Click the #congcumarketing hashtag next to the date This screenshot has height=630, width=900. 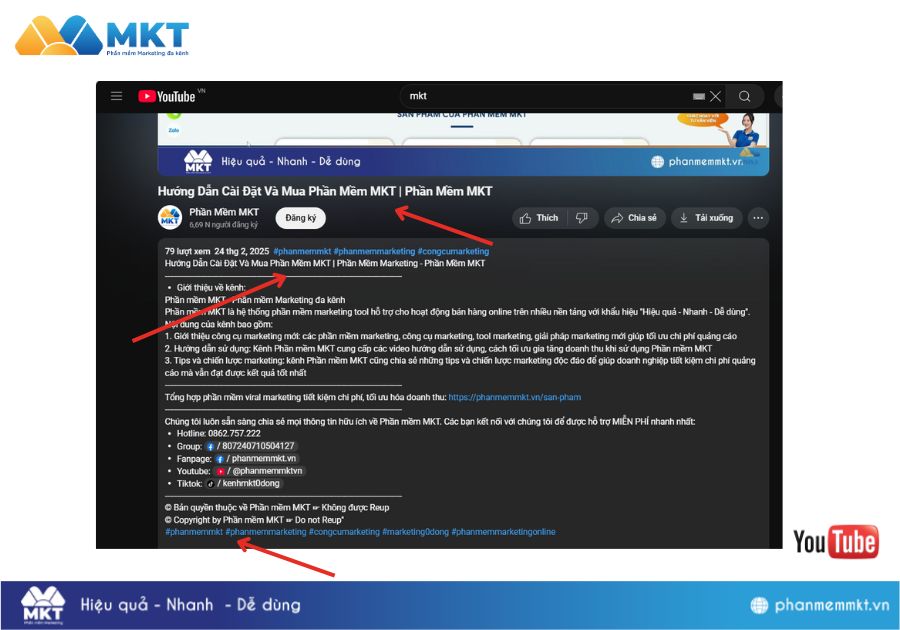coord(453,251)
